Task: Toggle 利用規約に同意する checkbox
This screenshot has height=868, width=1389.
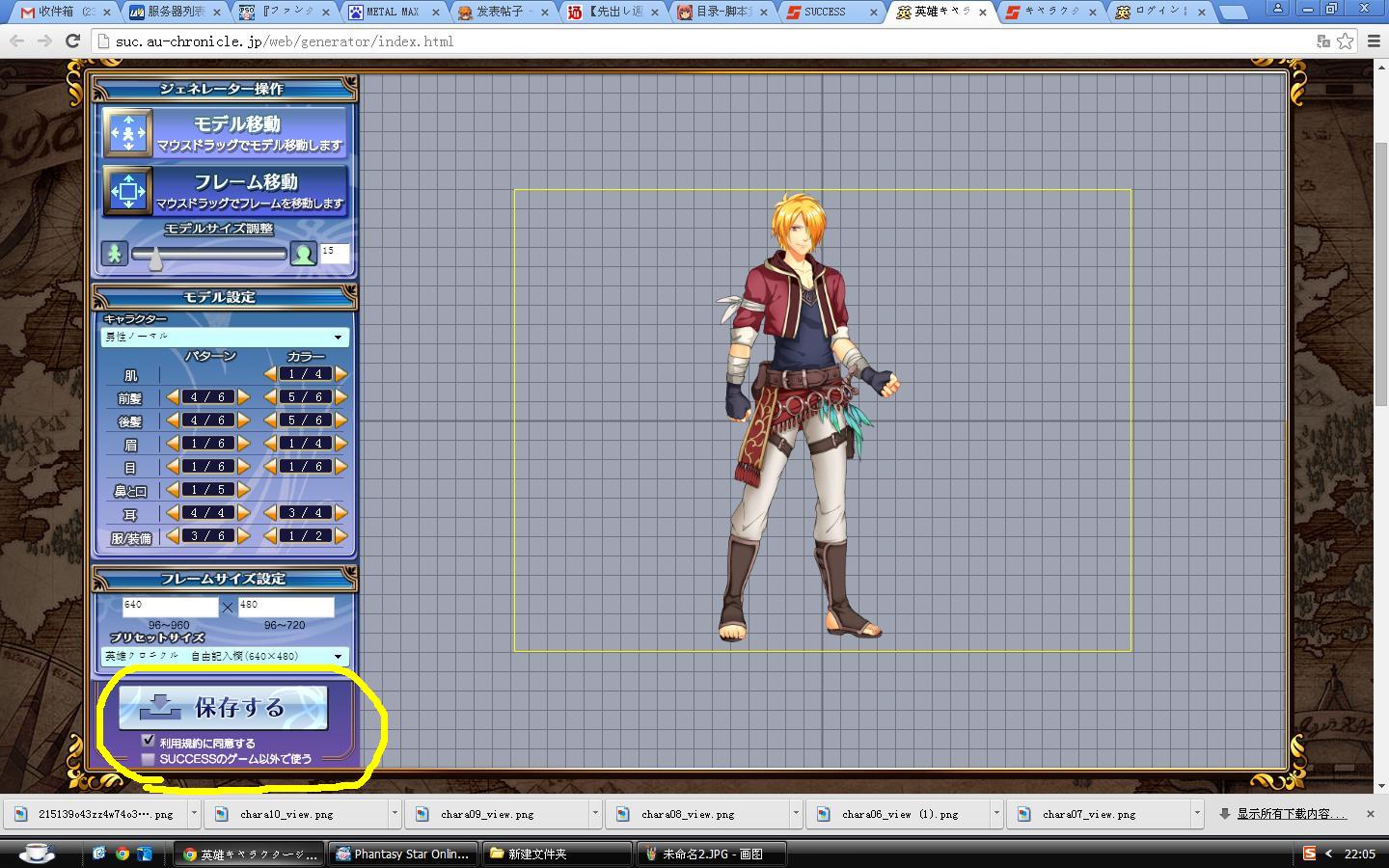Action: pos(148,741)
